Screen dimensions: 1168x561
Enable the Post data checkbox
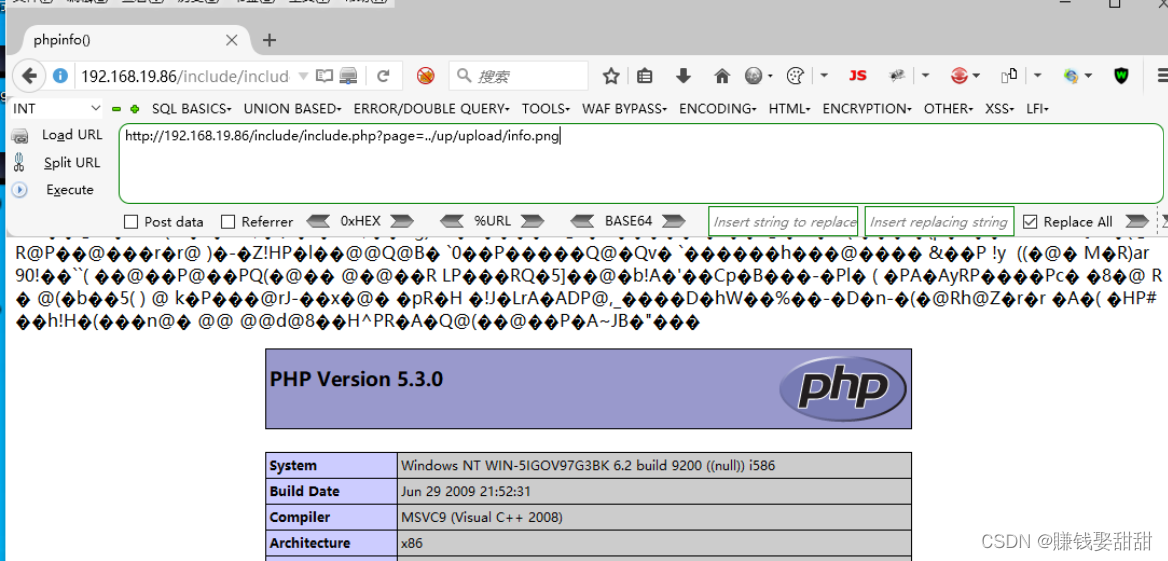pos(131,221)
